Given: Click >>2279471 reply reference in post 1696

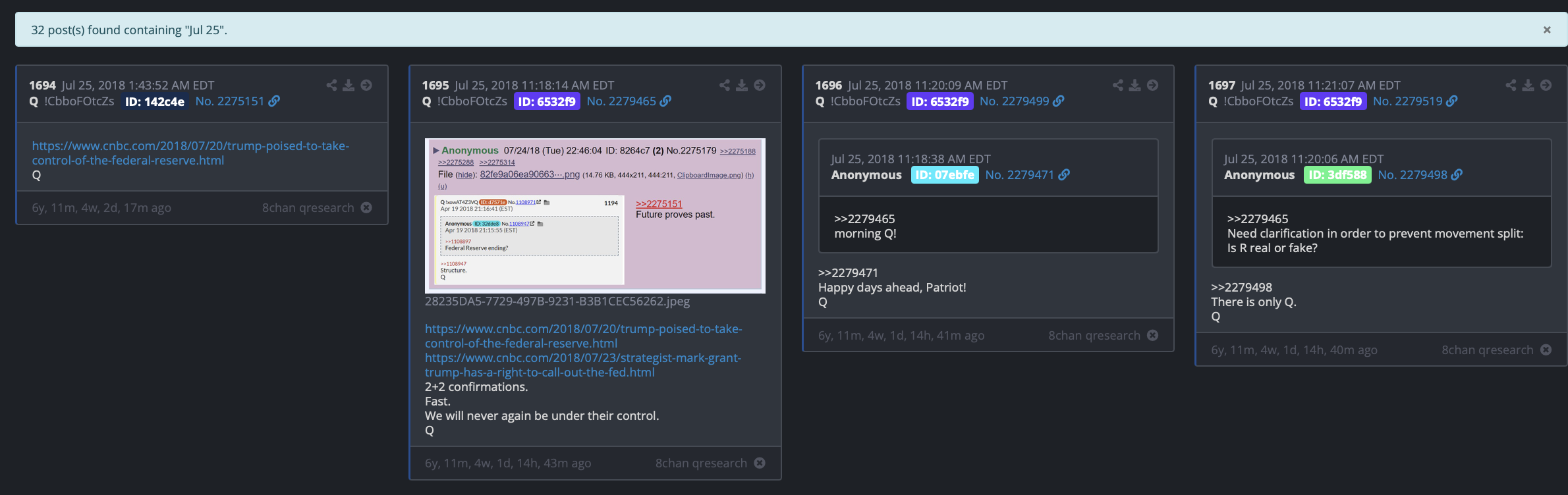Looking at the screenshot, I should [x=848, y=273].
